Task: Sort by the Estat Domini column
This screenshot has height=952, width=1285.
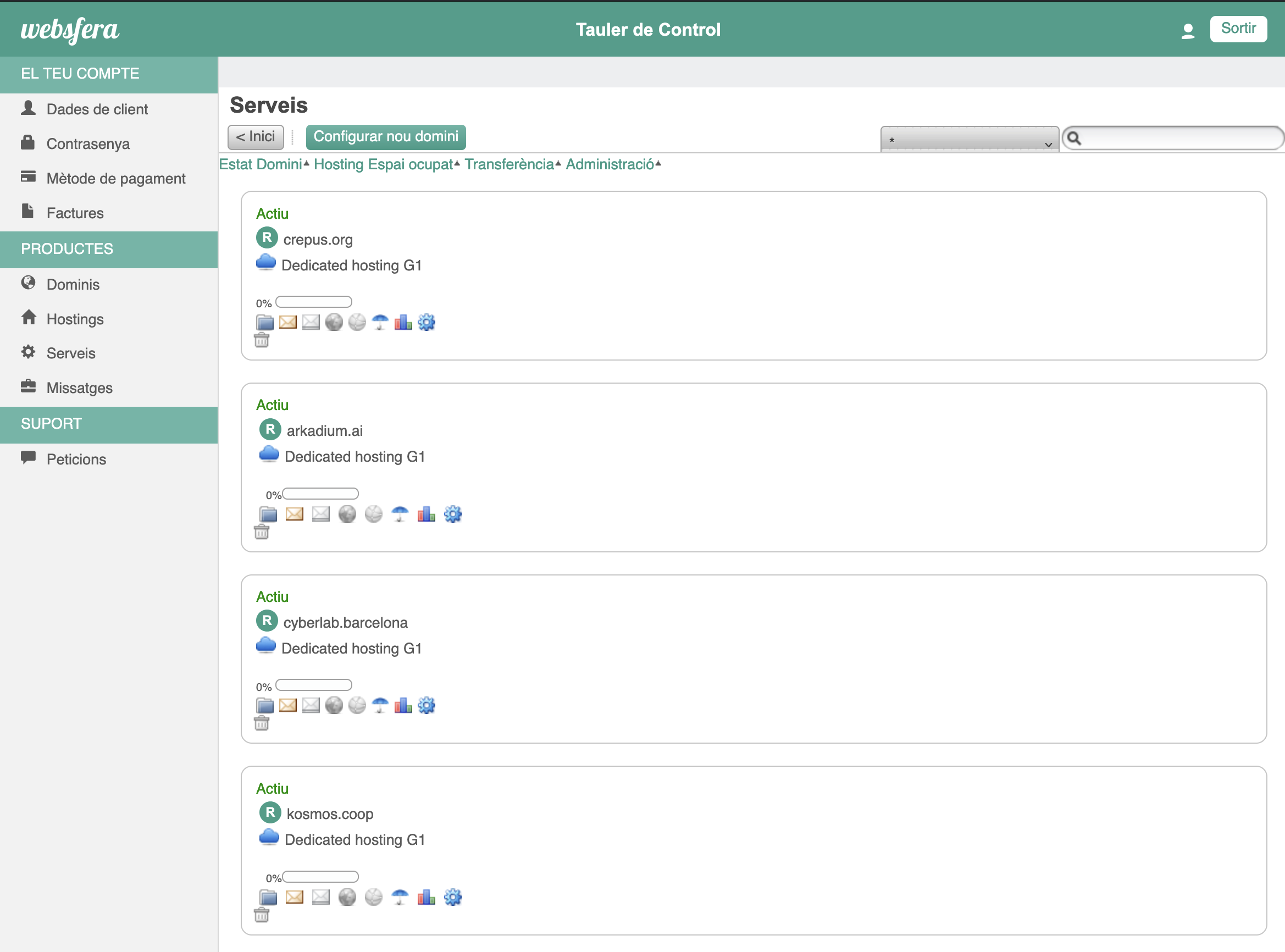Action: [261, 165]
